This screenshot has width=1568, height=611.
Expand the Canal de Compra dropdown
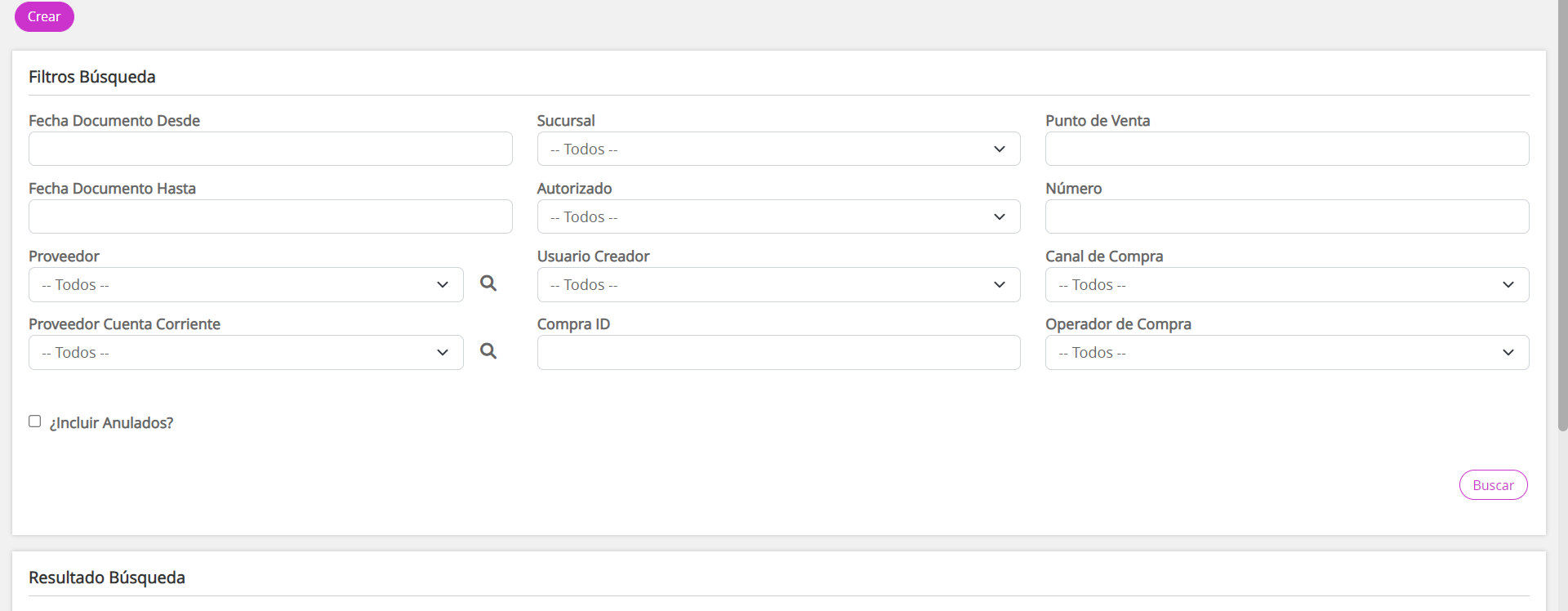[x=1286, y=284]
